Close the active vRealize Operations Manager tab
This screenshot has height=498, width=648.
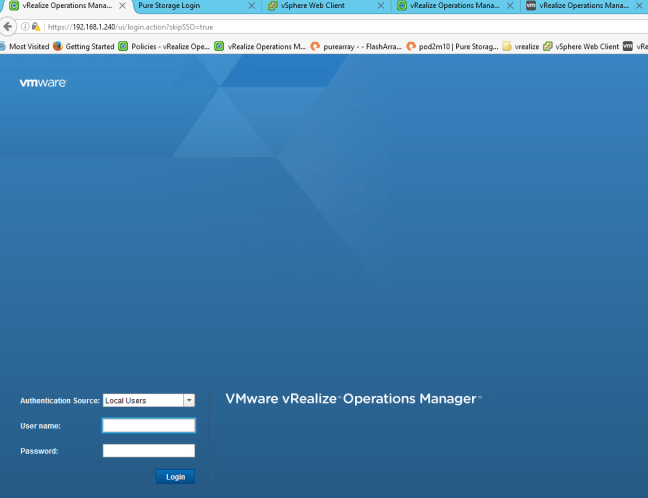[122, 6]
